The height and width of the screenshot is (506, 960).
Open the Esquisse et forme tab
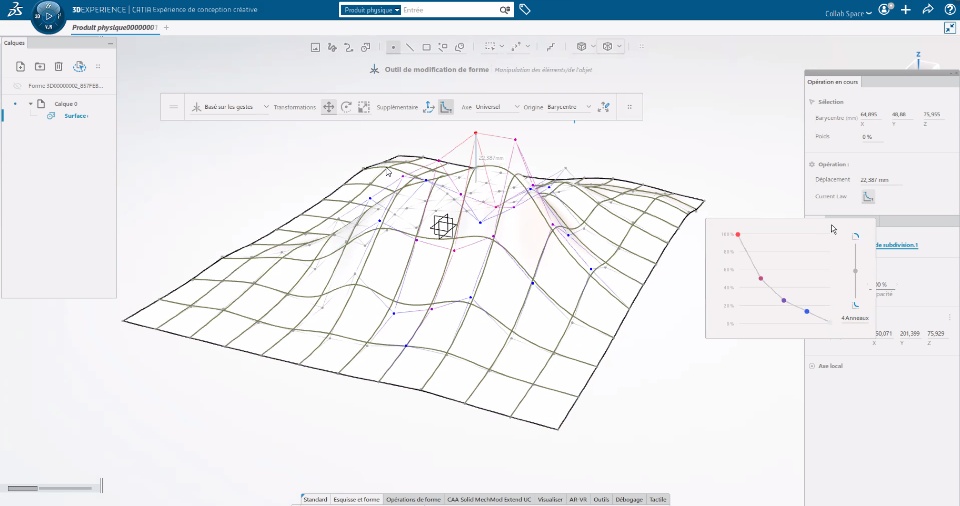[x=356, y=499]
